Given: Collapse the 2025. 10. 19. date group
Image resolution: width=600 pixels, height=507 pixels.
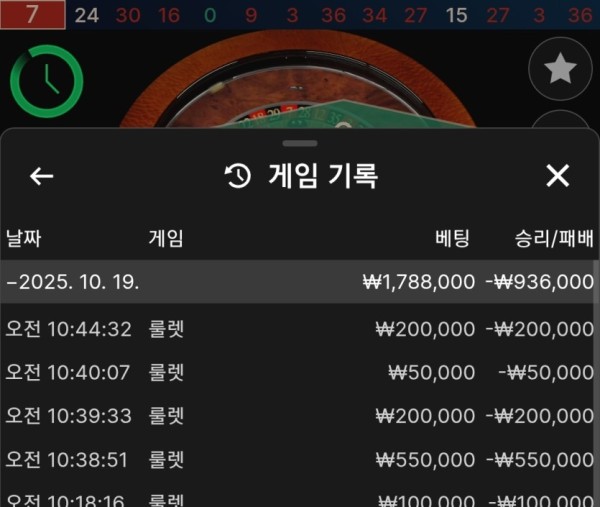Looking at the screenshot, I should (x=297, y=282).
